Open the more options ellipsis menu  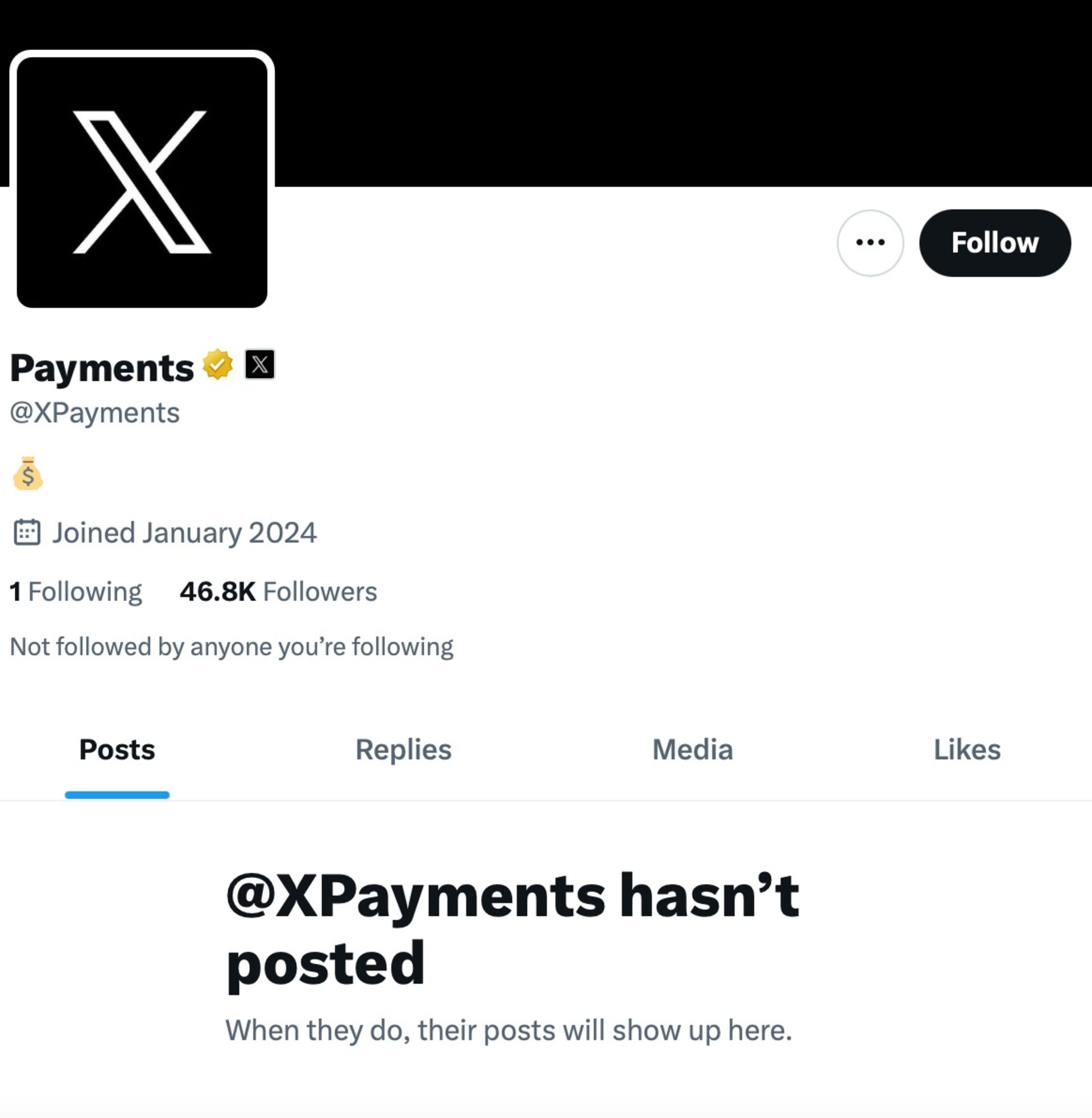[871, 242]
